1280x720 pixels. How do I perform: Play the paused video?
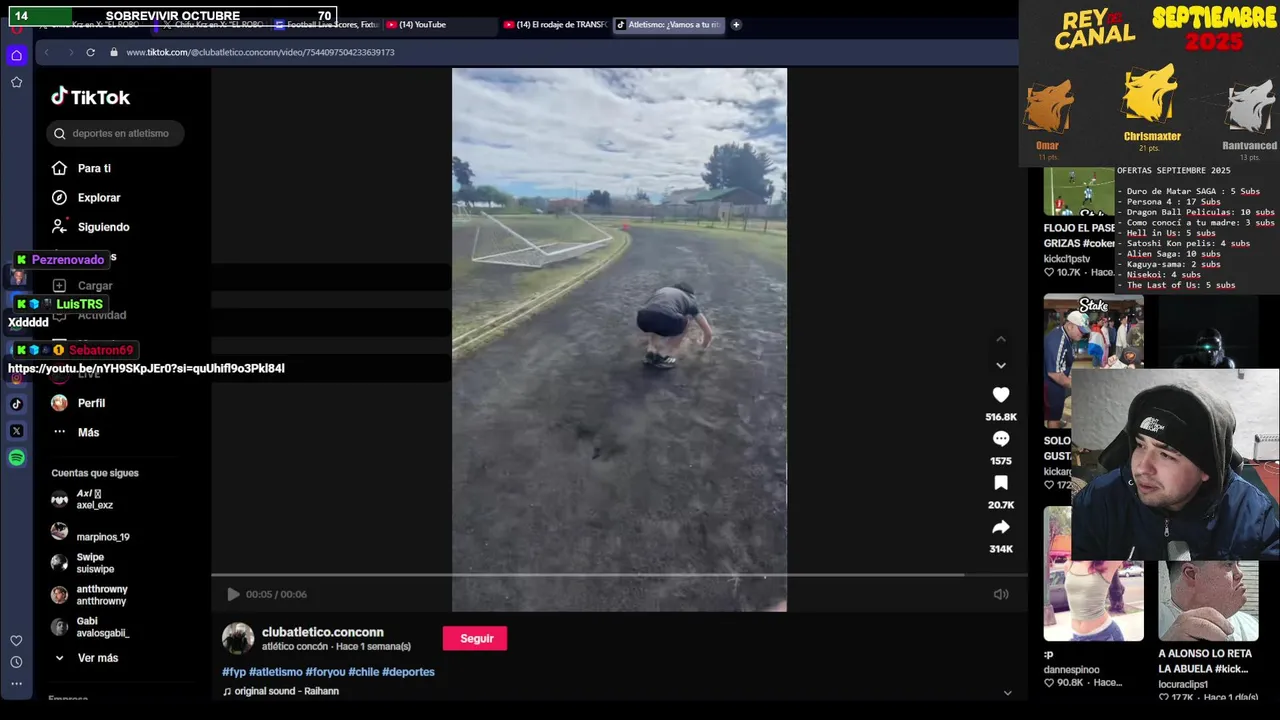click(x=233, y=594)
